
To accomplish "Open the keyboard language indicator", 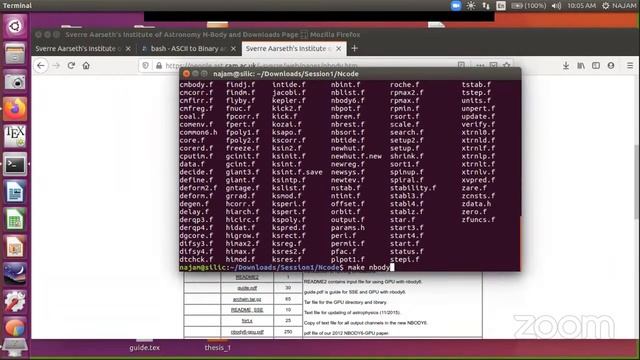I will coord(501,6).
